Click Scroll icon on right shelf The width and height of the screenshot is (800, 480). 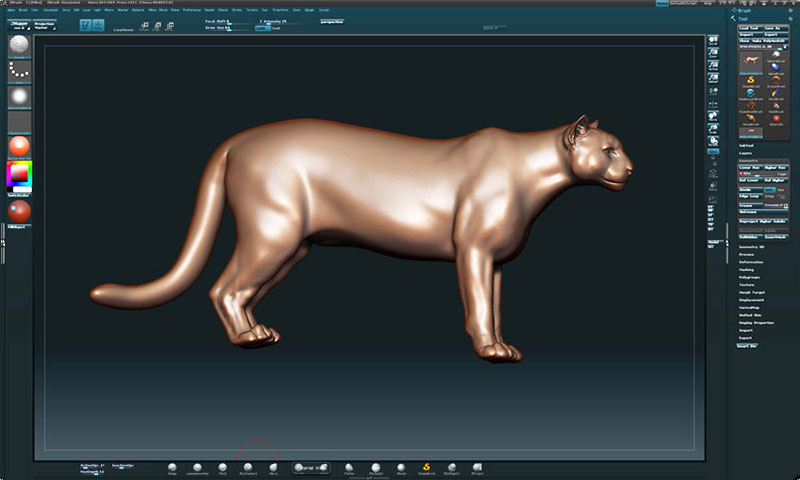point(713,41)
